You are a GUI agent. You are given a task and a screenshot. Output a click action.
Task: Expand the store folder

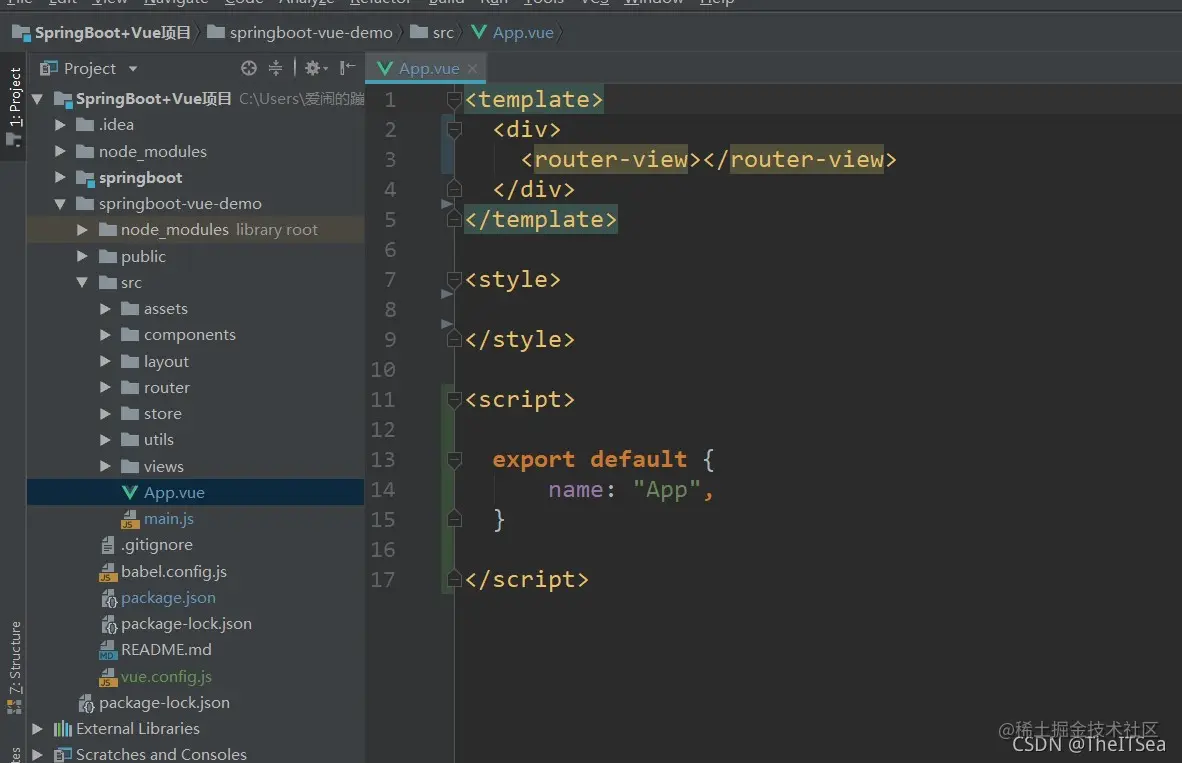pyautogui.click(x=106, y=413)
